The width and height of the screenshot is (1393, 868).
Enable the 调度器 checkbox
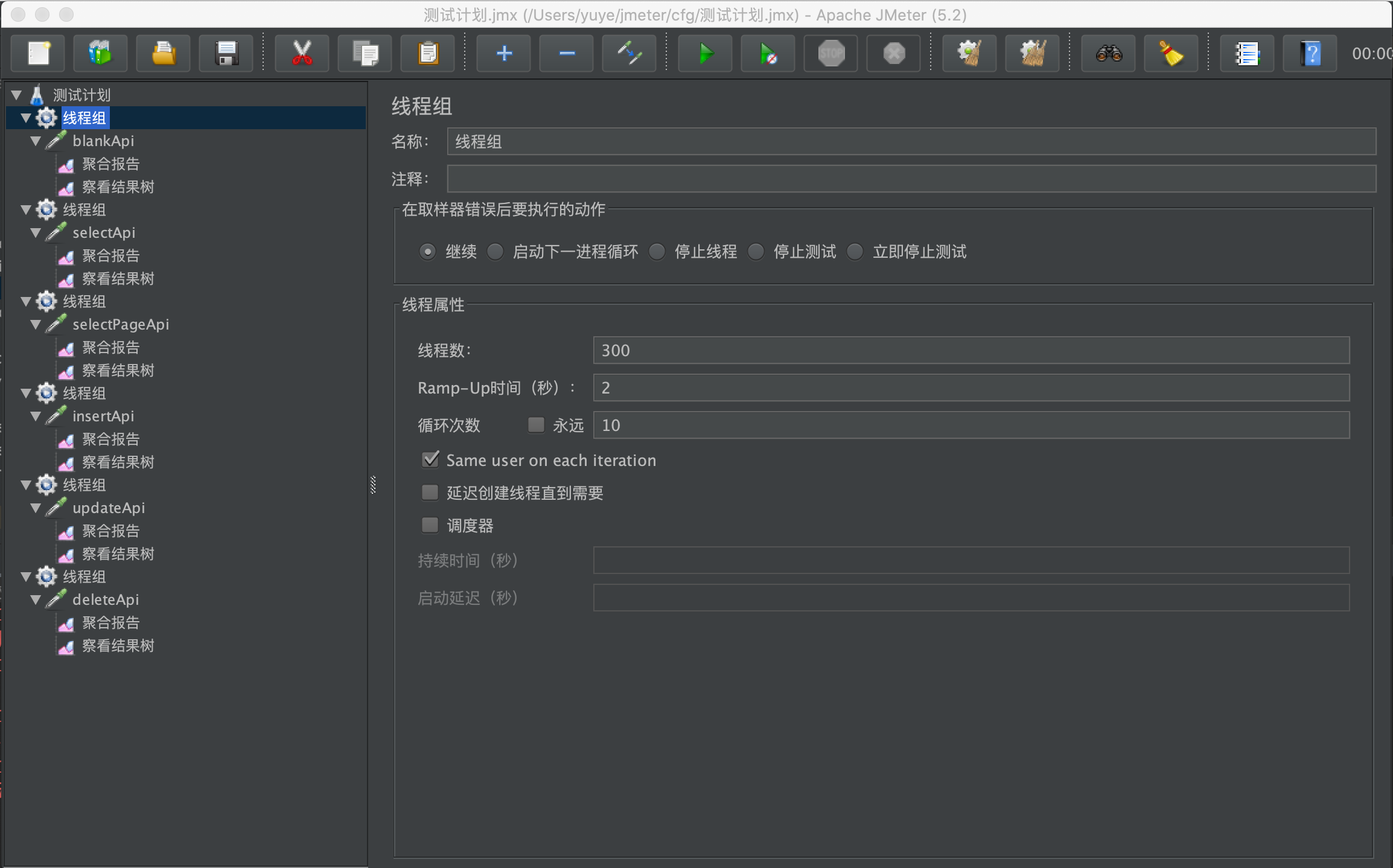(430, 525)
